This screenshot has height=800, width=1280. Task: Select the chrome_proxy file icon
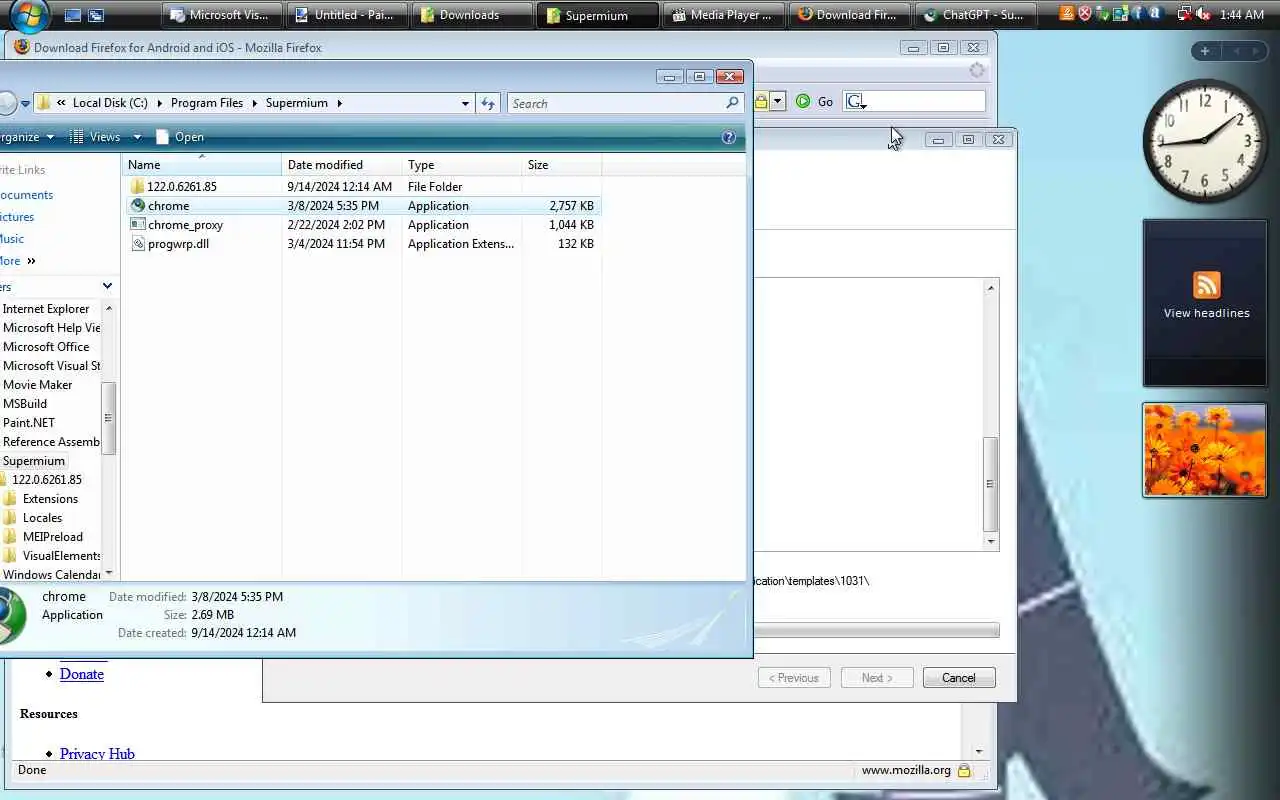[x=138, y=224]
